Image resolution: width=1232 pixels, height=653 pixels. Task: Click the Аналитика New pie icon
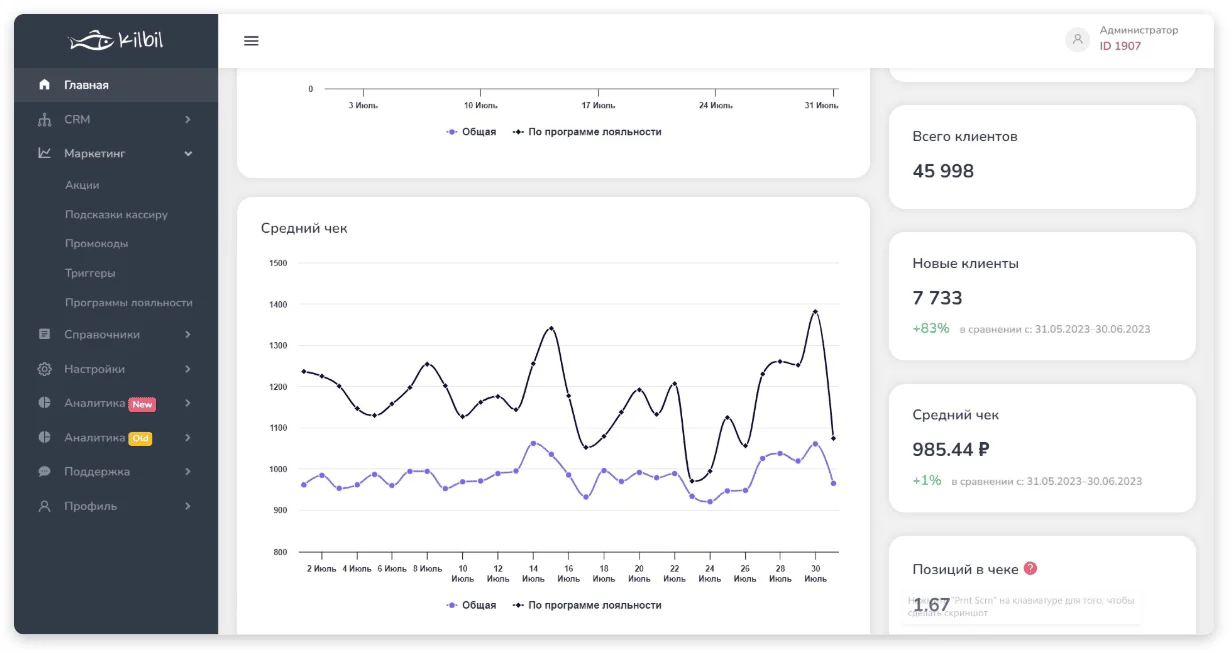coord(44,403)
